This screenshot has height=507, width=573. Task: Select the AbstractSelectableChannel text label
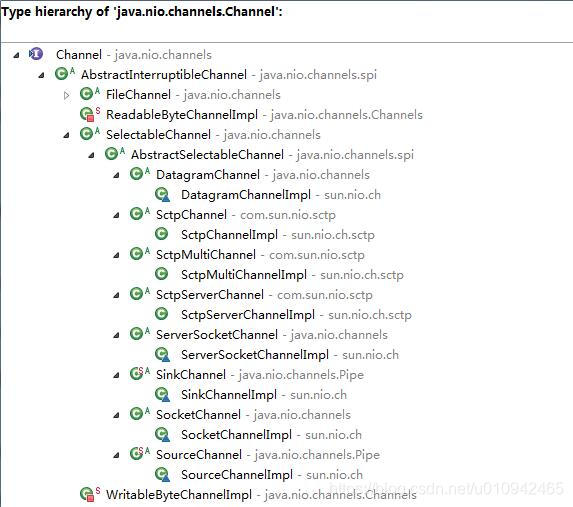click(x=208, y=155)
